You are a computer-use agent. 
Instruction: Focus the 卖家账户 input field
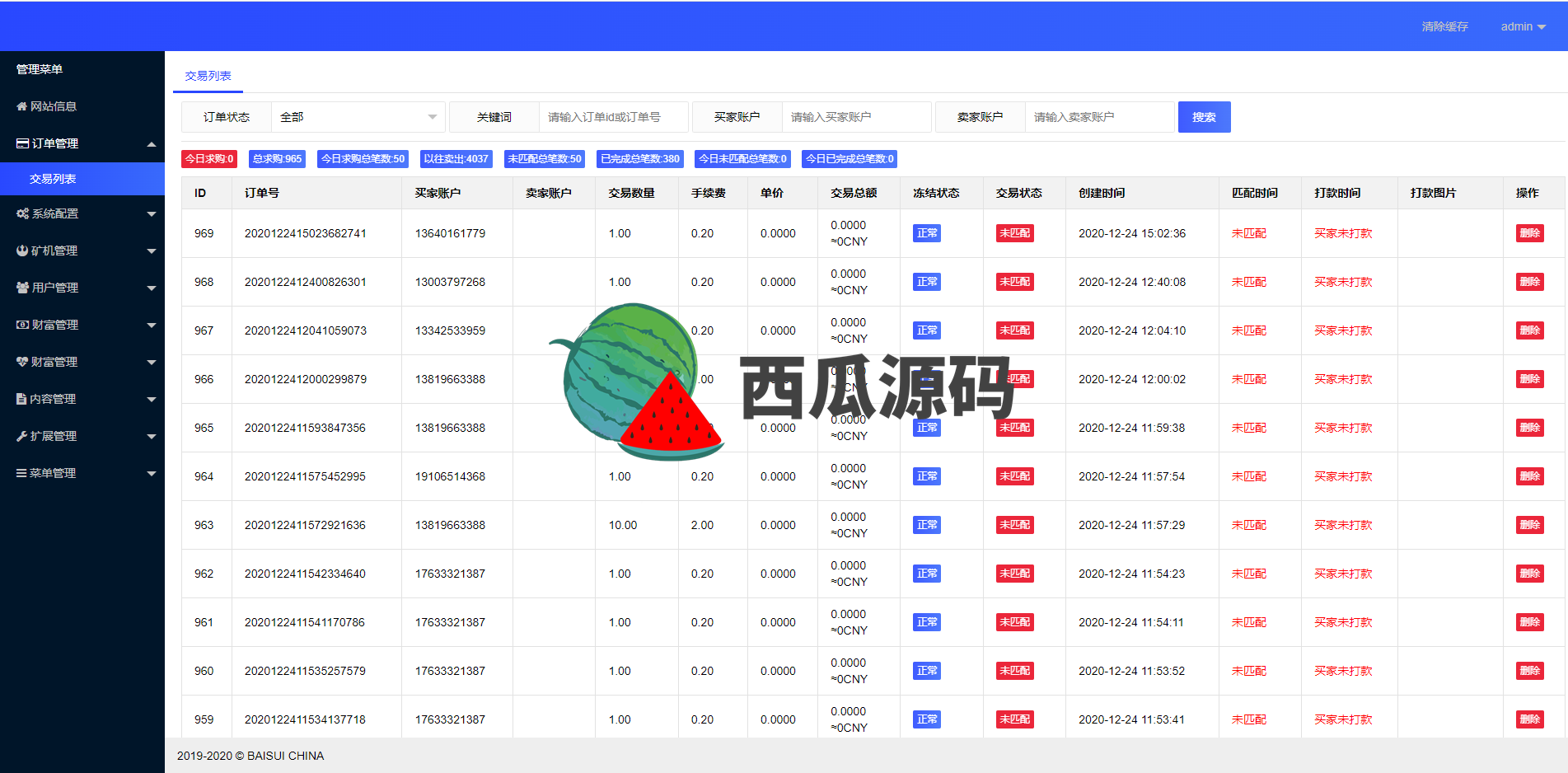click(x=1100, y=117)
